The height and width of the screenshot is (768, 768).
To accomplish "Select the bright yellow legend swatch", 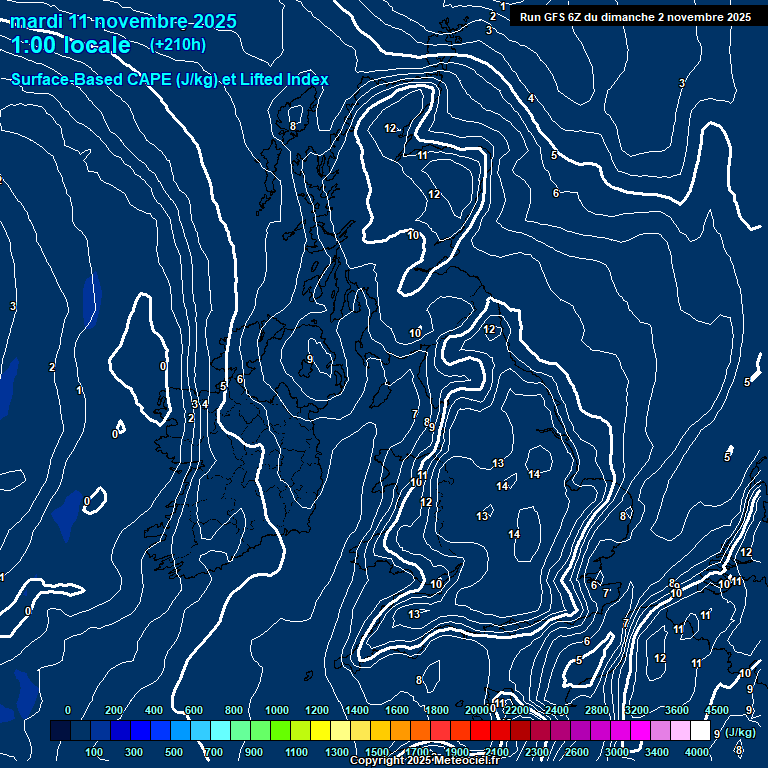I will [320, 732].
